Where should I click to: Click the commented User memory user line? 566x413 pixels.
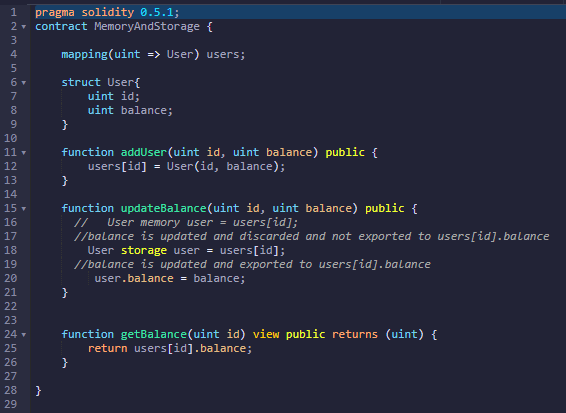pyautogui.click(x=186, y=222)
